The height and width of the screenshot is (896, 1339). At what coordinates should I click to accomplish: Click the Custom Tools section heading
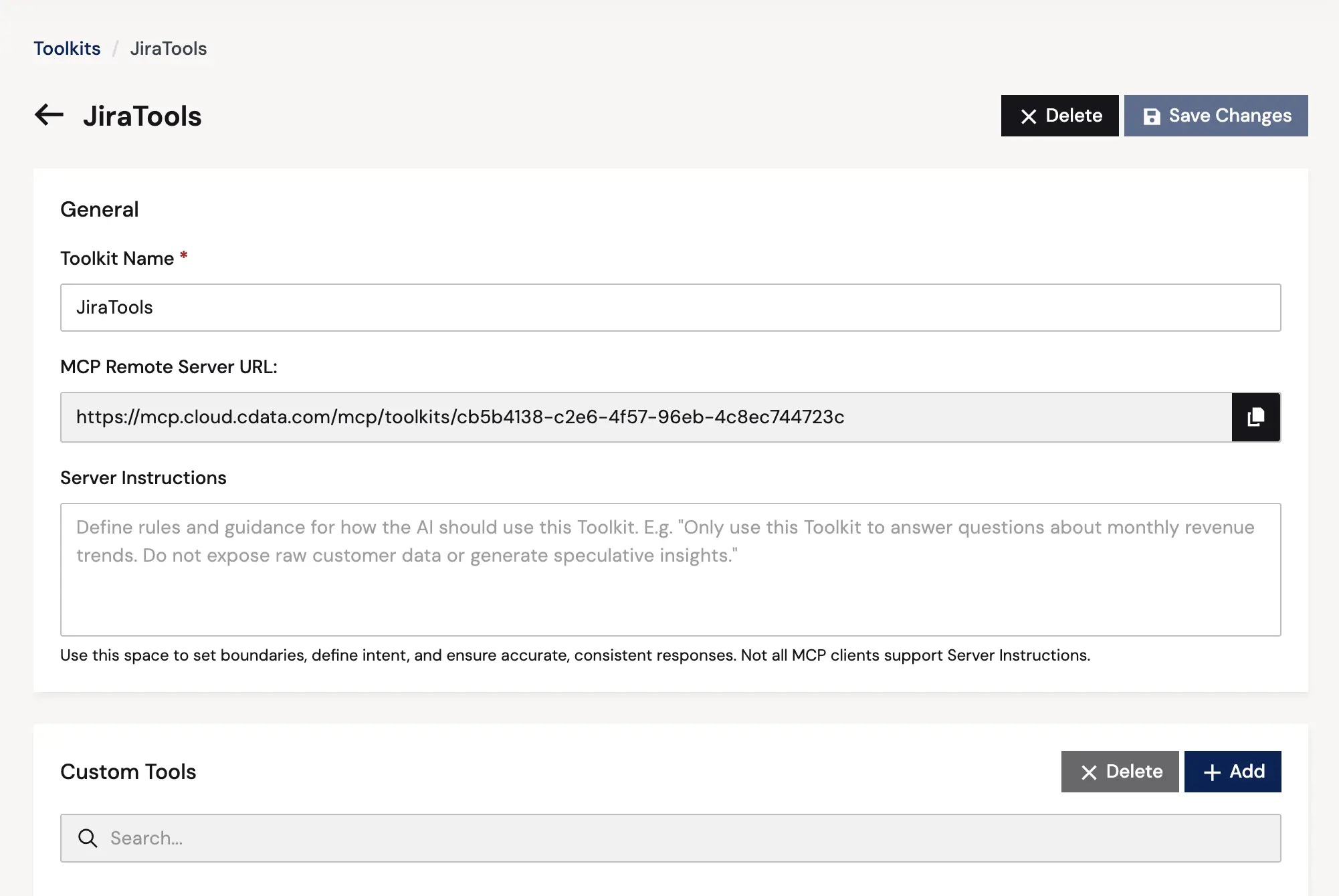tap(128, 772)
